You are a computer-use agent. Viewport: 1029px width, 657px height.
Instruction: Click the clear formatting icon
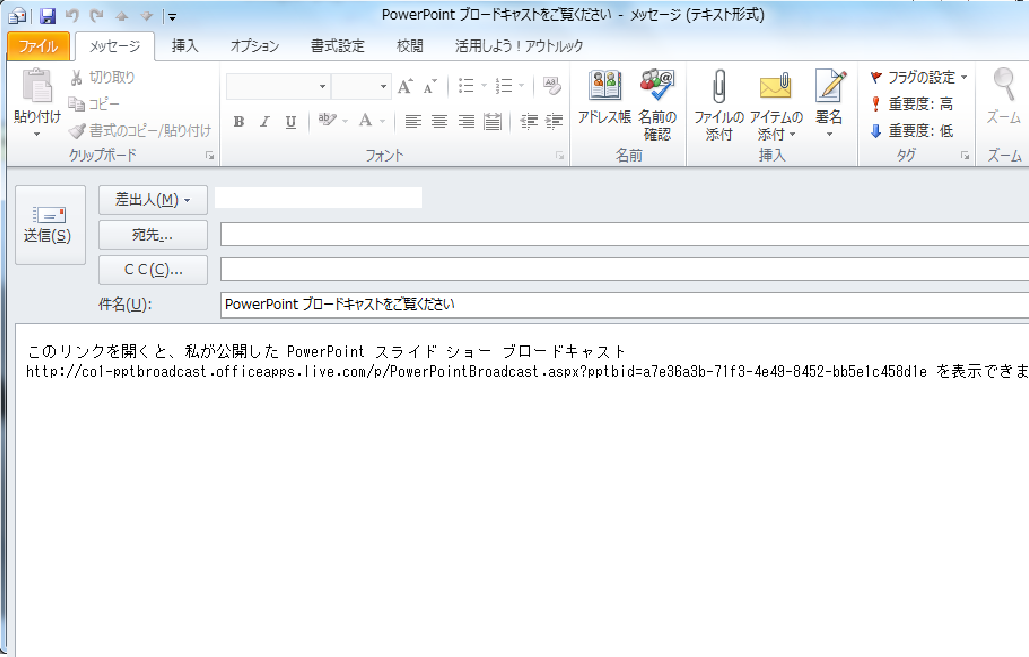point(551,86)
